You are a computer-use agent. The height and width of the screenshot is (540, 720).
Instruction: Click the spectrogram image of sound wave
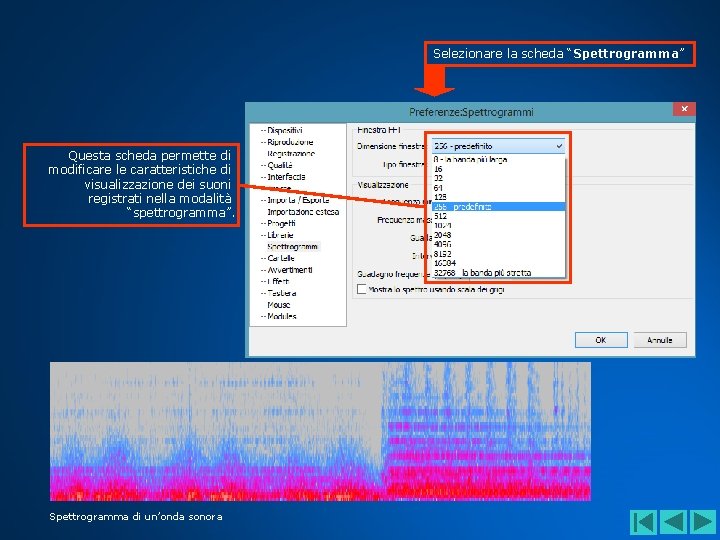(x=320, y=431)
